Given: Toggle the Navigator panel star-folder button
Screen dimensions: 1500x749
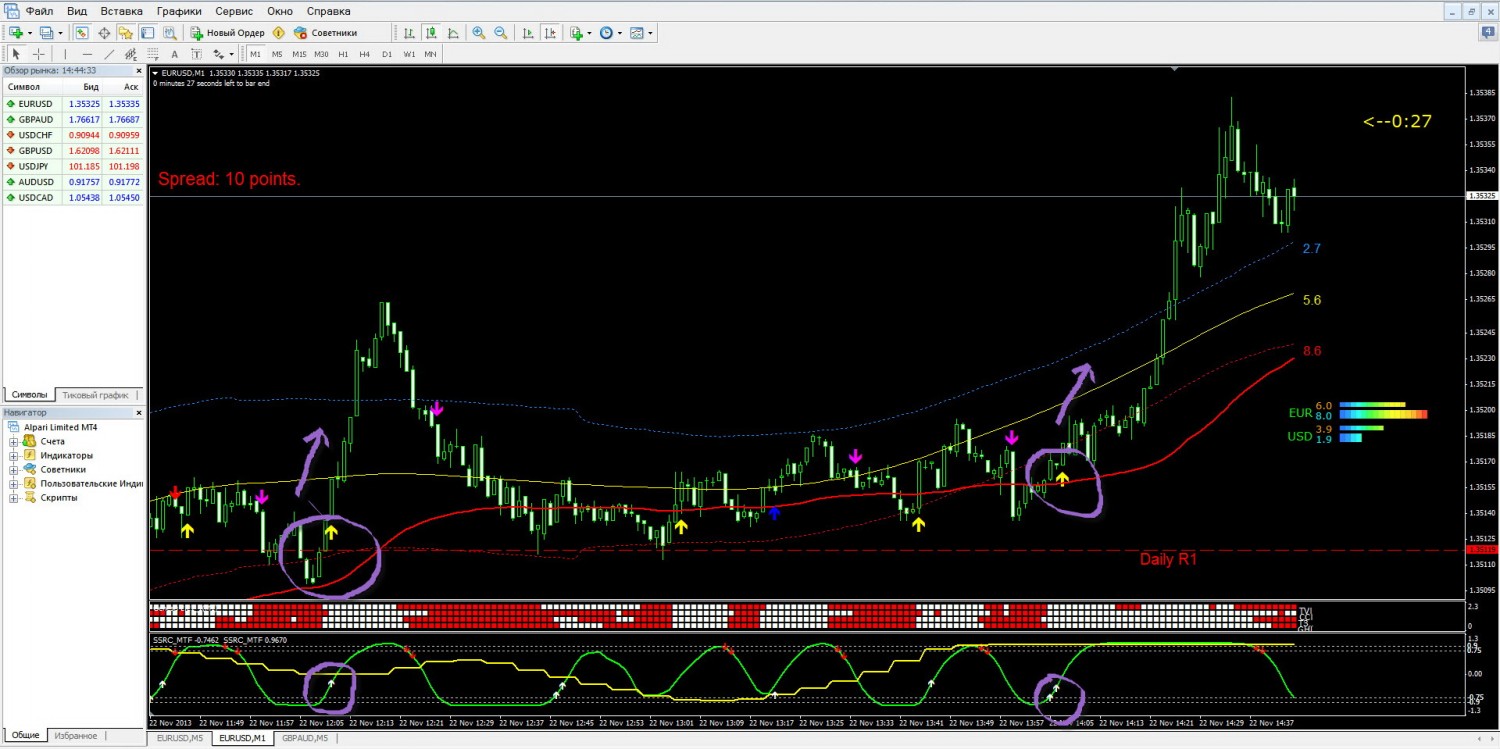Looking at the screenshot, I should point(125,33).
